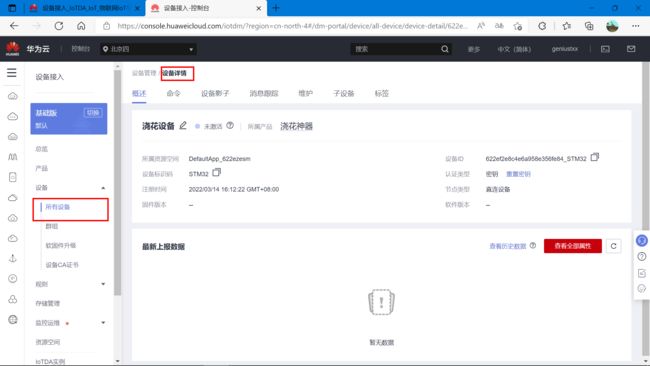Click the 重置密钥 link

[518, 174]
